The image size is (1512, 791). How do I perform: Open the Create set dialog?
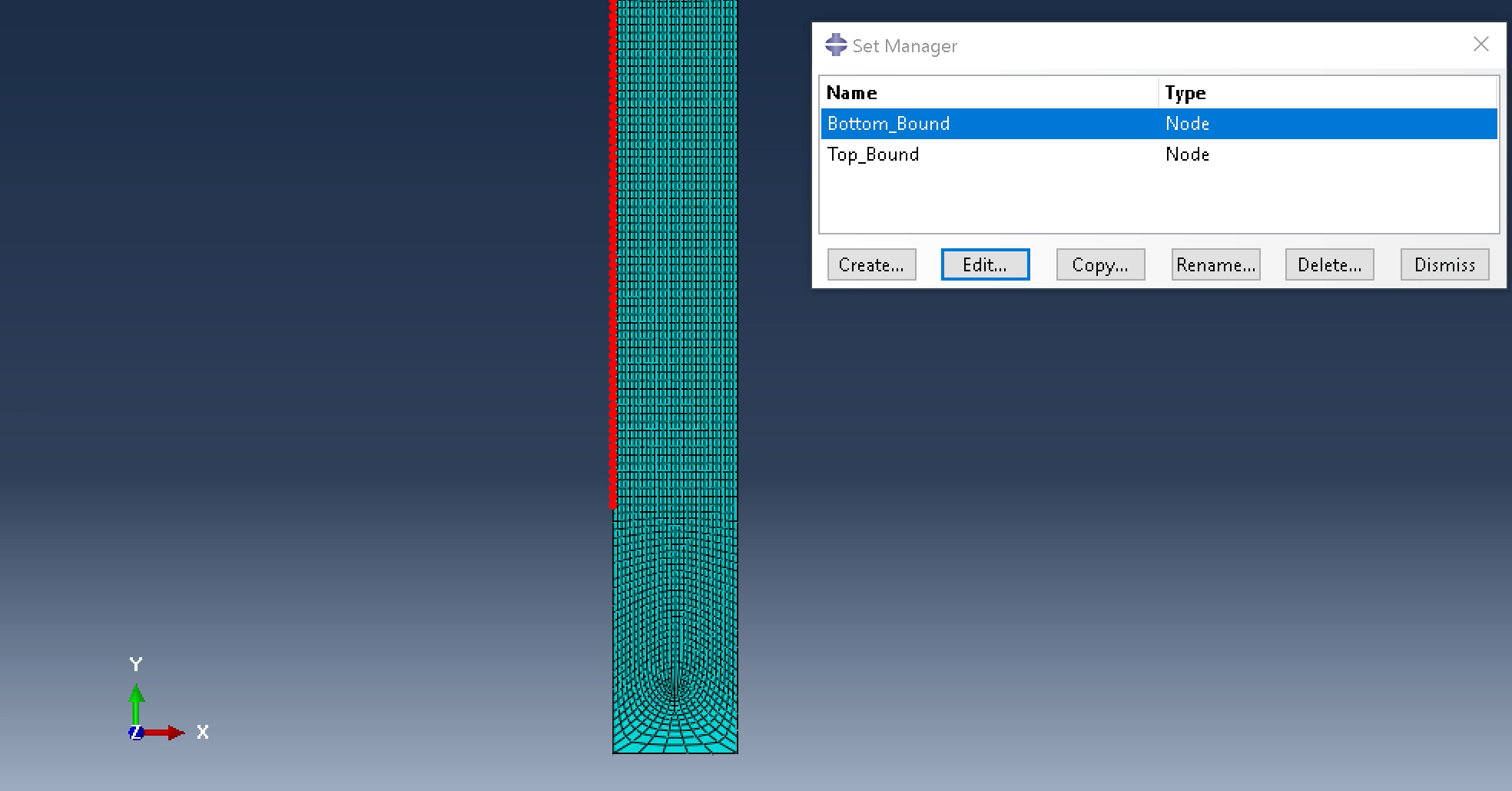(871, 264)
